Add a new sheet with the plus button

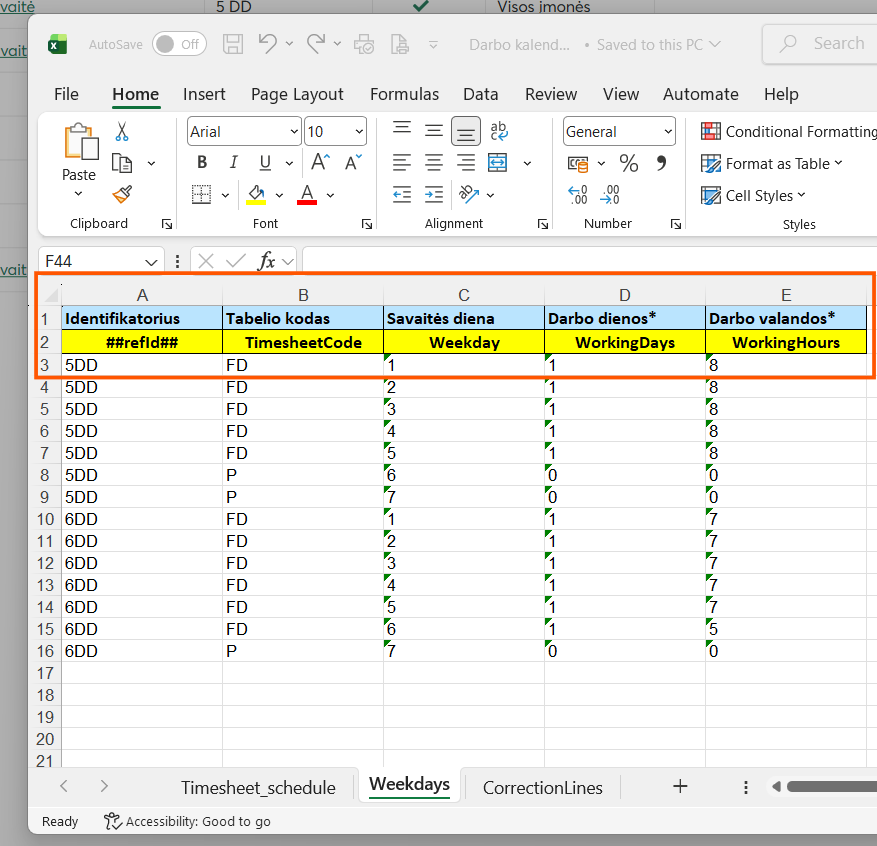pos(680,787)
